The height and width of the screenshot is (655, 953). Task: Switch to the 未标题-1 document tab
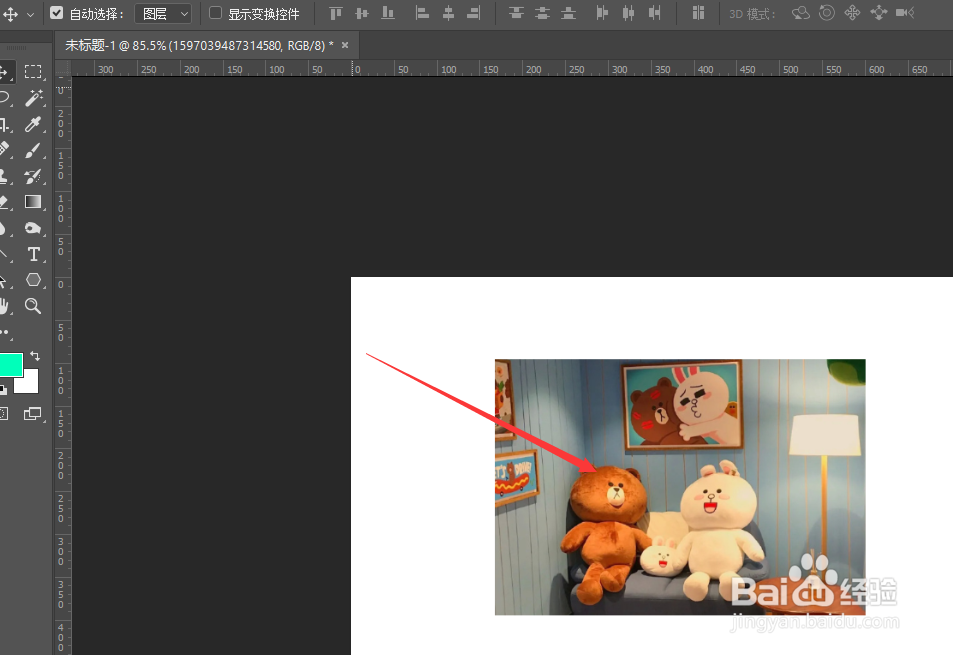[x=199, y=46]
